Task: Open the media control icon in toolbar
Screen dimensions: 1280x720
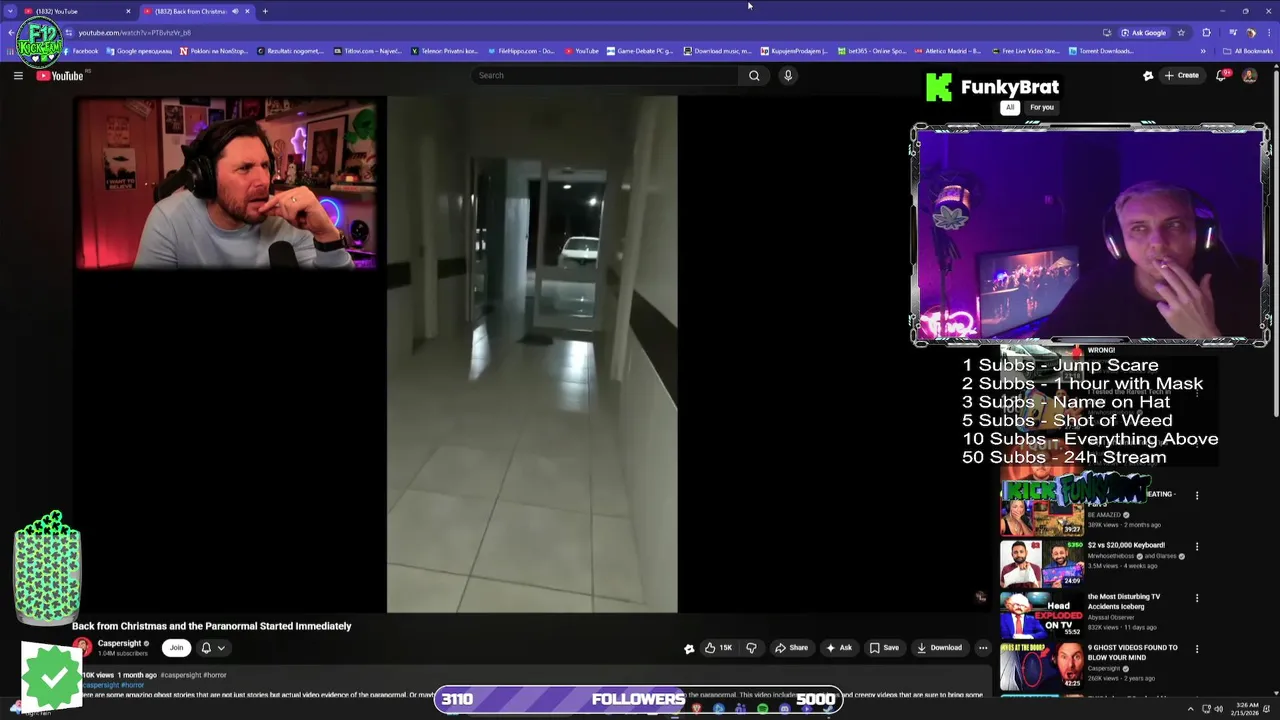Action: pos(1233,33)
